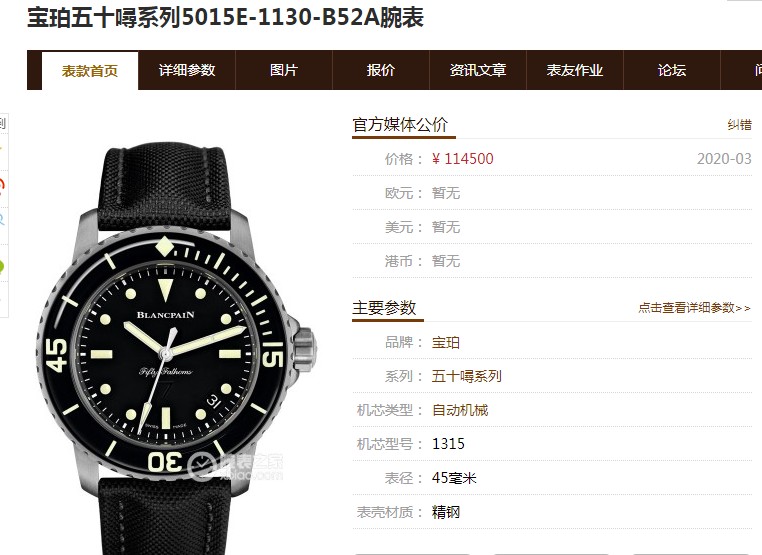Go to the 资讯文章 tab
The height and width of the screenshot is (555, 762).
click(x=478, y=70)
